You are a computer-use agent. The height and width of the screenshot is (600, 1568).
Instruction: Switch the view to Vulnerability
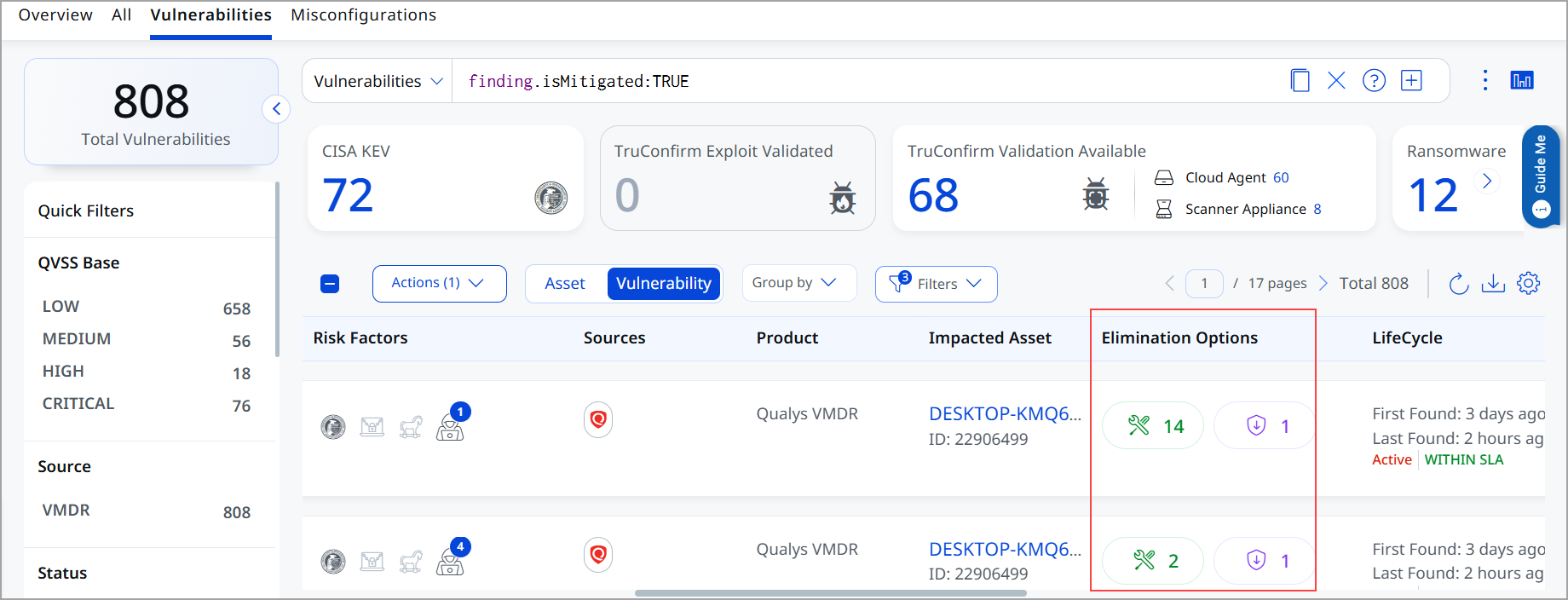pos(664,284)
